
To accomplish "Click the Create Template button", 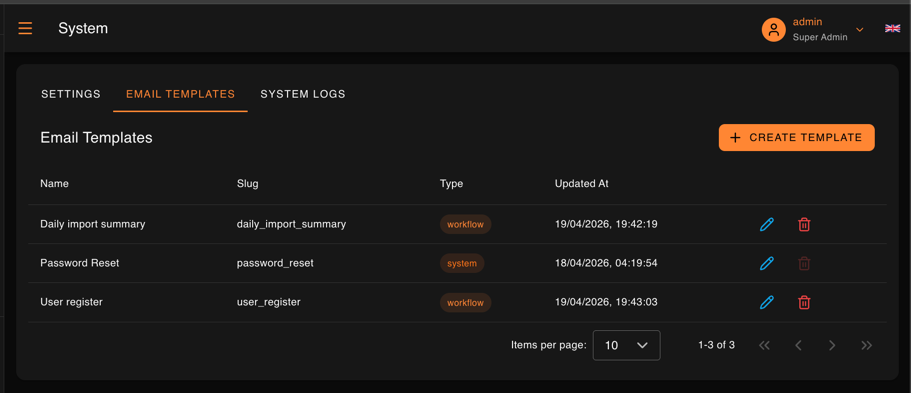I will pyautogui.click(x=797, y=138).
